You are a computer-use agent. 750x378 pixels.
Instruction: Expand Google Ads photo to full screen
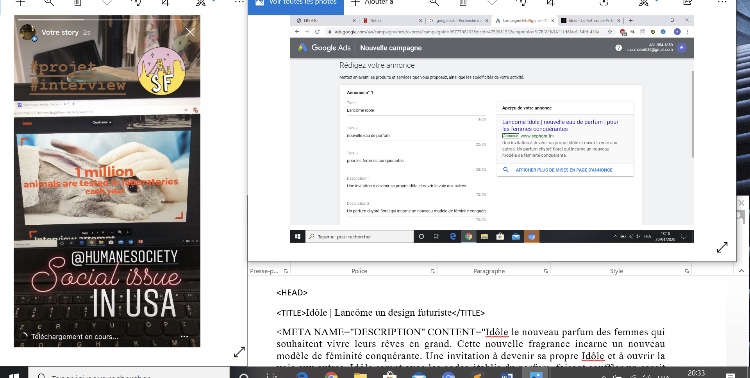point(722,247)
